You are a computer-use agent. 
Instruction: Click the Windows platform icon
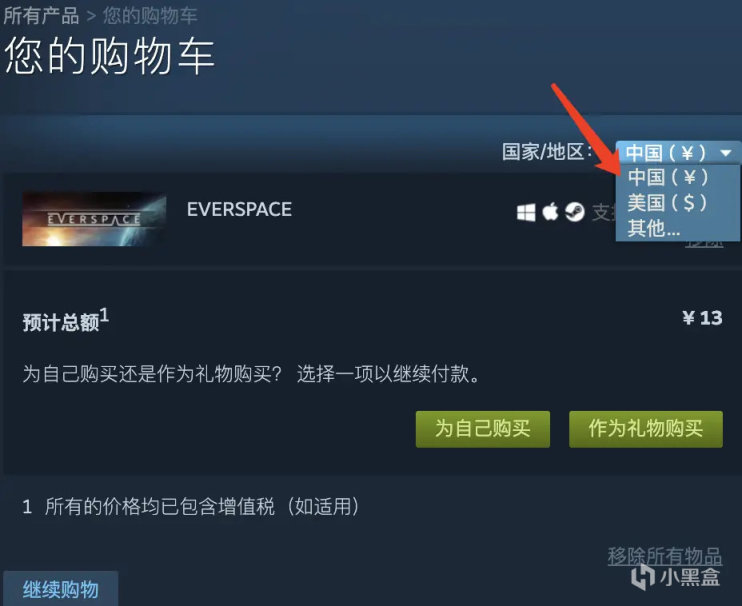point(526,212)
